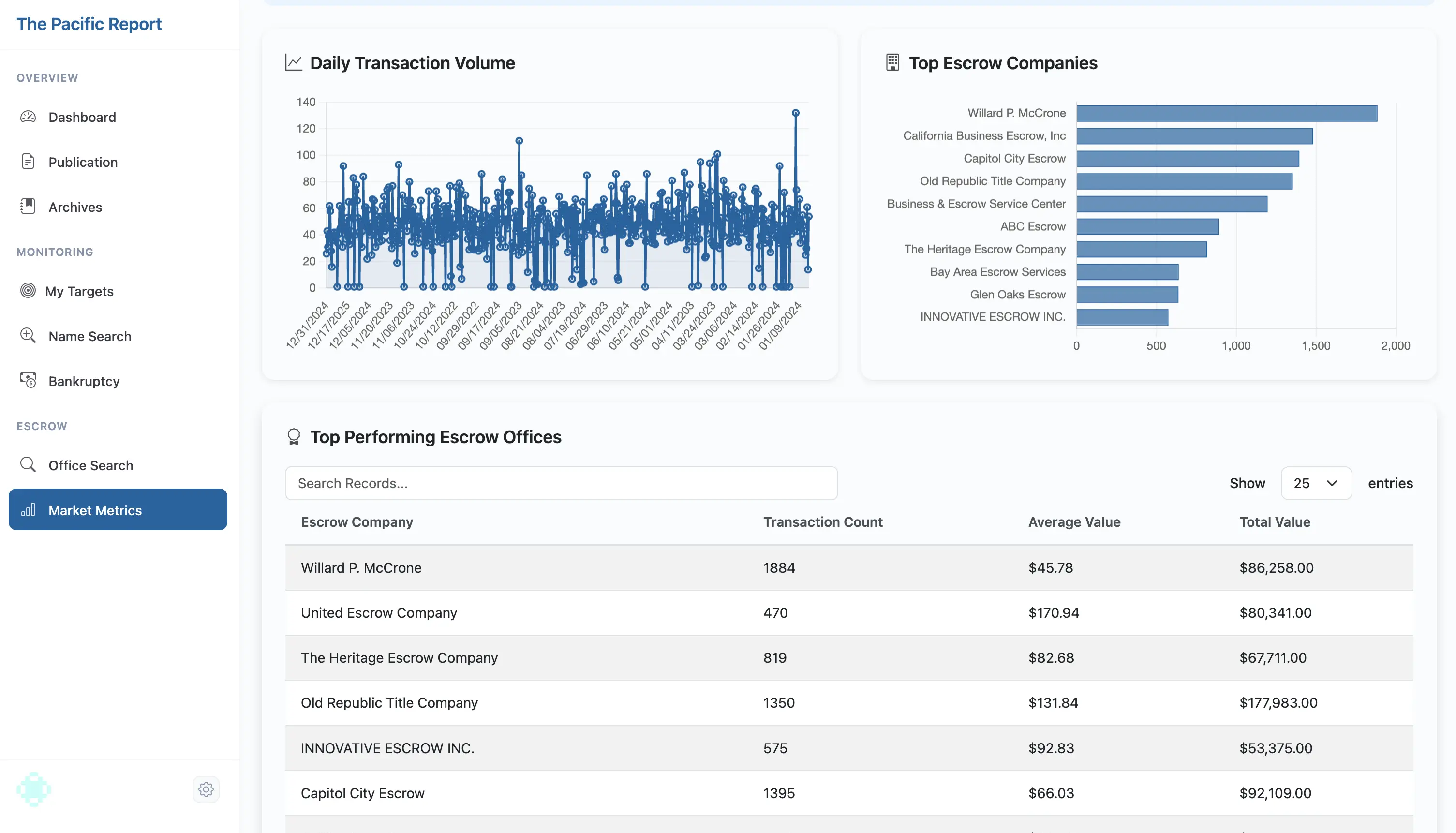Click Capitol City Escrow table cell
Viewport: 1456px width, 833px height.
(x=363, y=793)
